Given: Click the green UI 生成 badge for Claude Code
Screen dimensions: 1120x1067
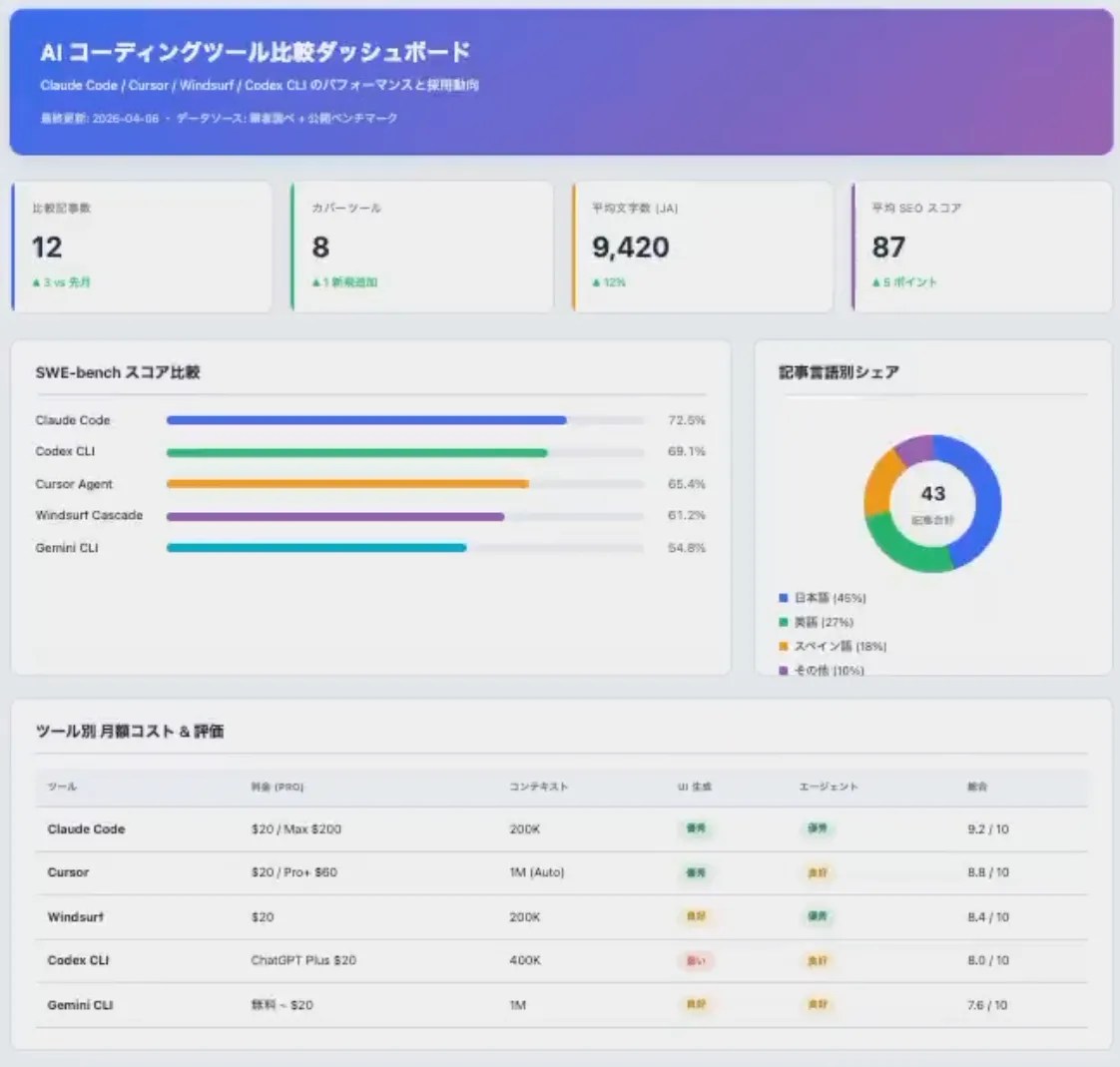Looking at the screenshot, I should (696, 828).
